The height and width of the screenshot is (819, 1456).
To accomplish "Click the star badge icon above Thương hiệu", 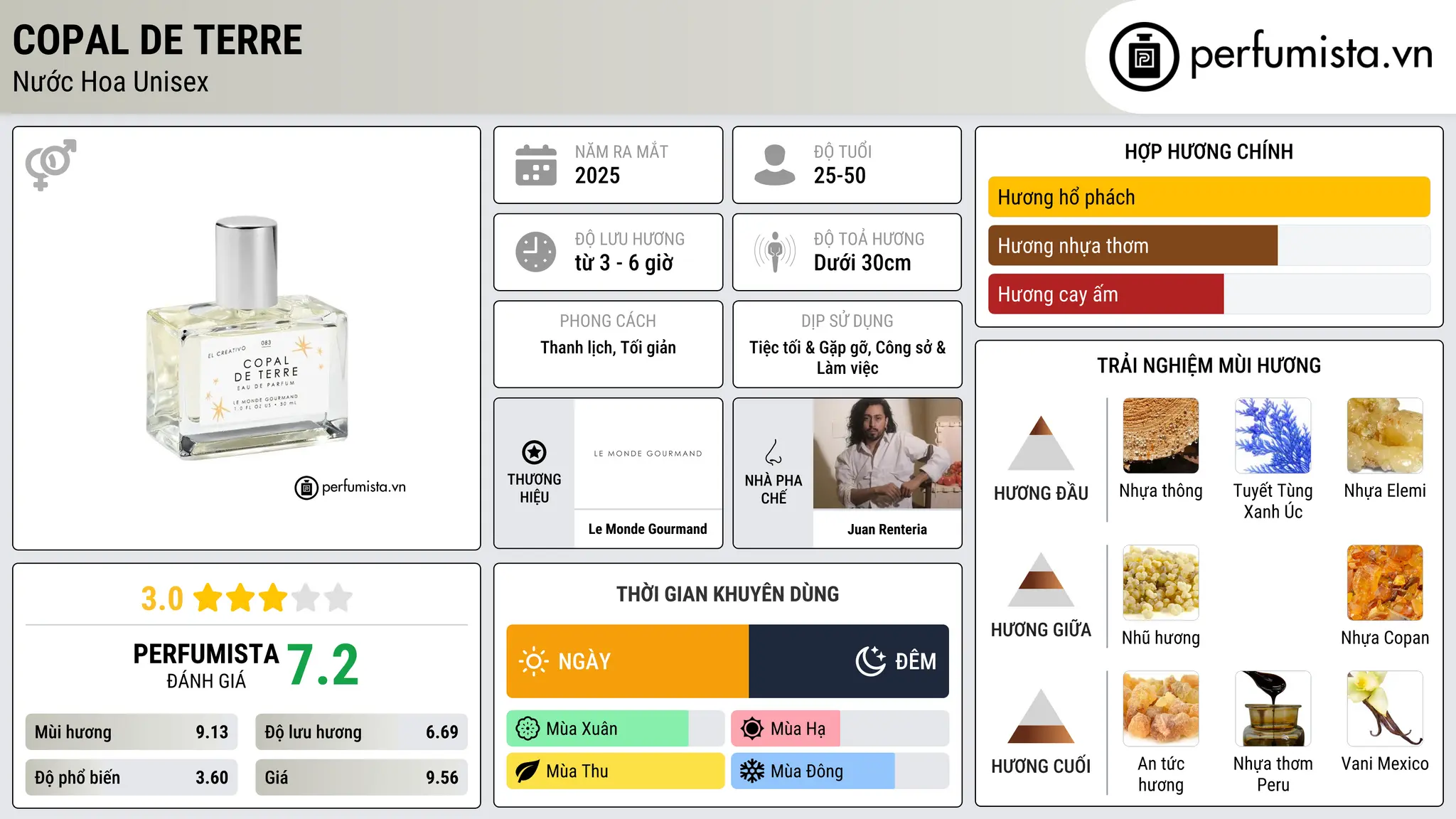I will point(534,452).
